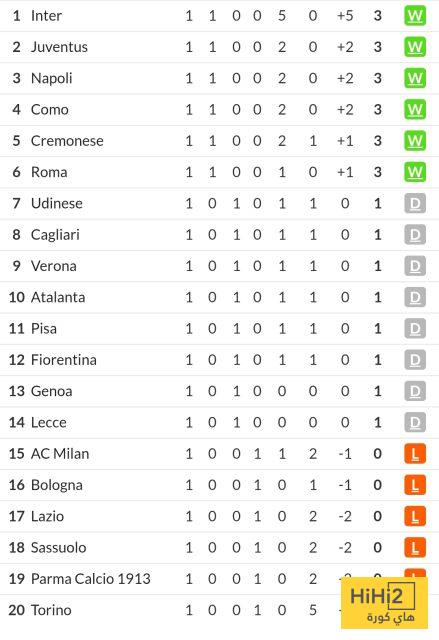Click Sassuolo's orange L loss badge
Image resolution: width=439 pixels, height=640 pixels.
click(x=415, y=547)
